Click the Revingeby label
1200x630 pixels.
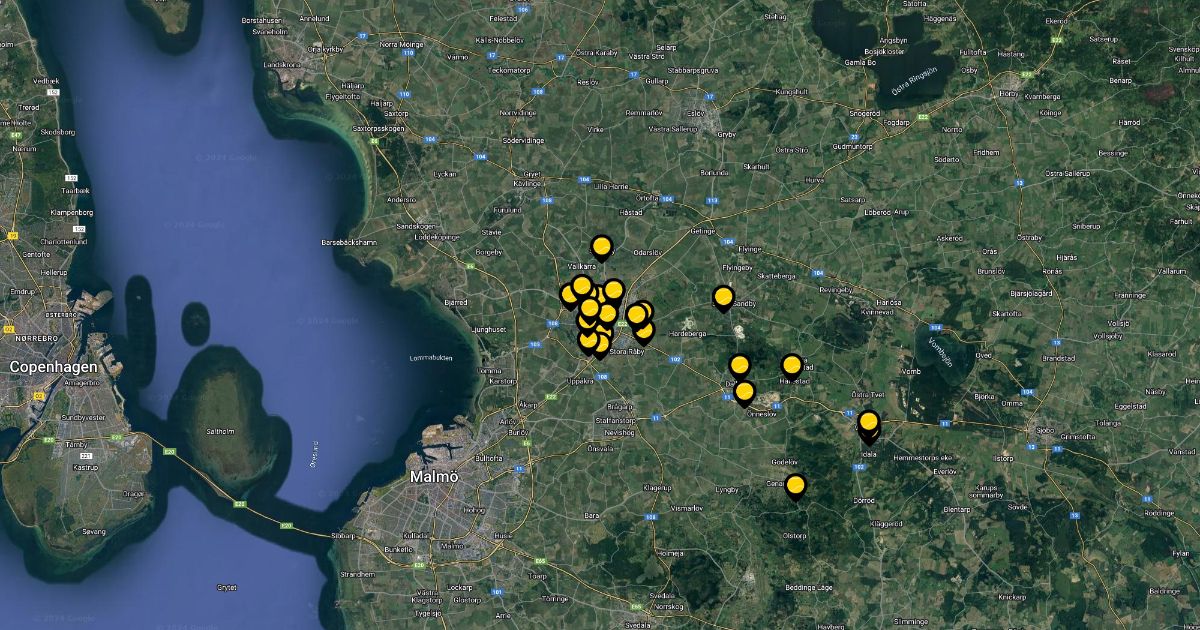click(838, 289)
